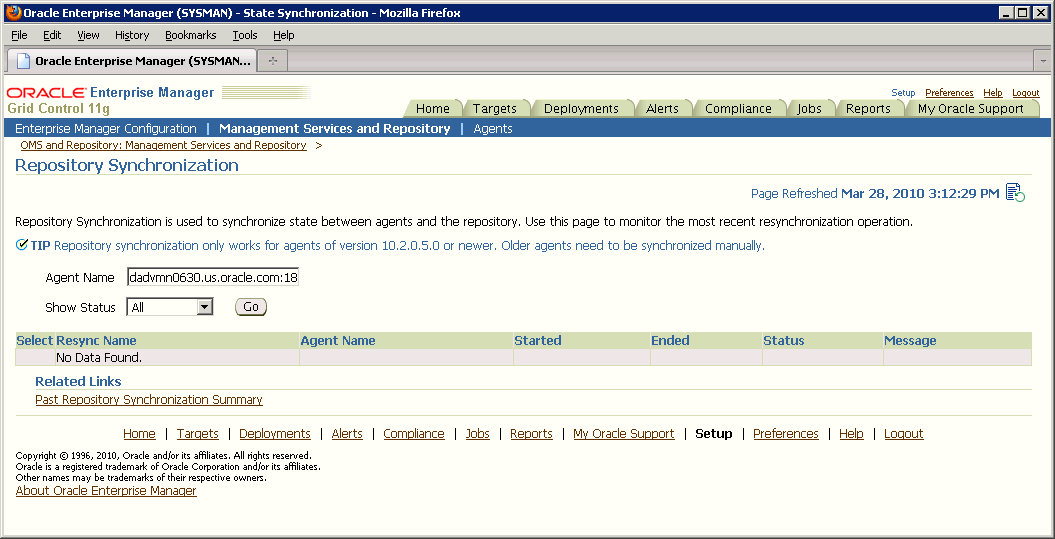Click the page refresh icon
Image resolution: width=1055 pixels, height=539 pixels.
[1015, 192]
